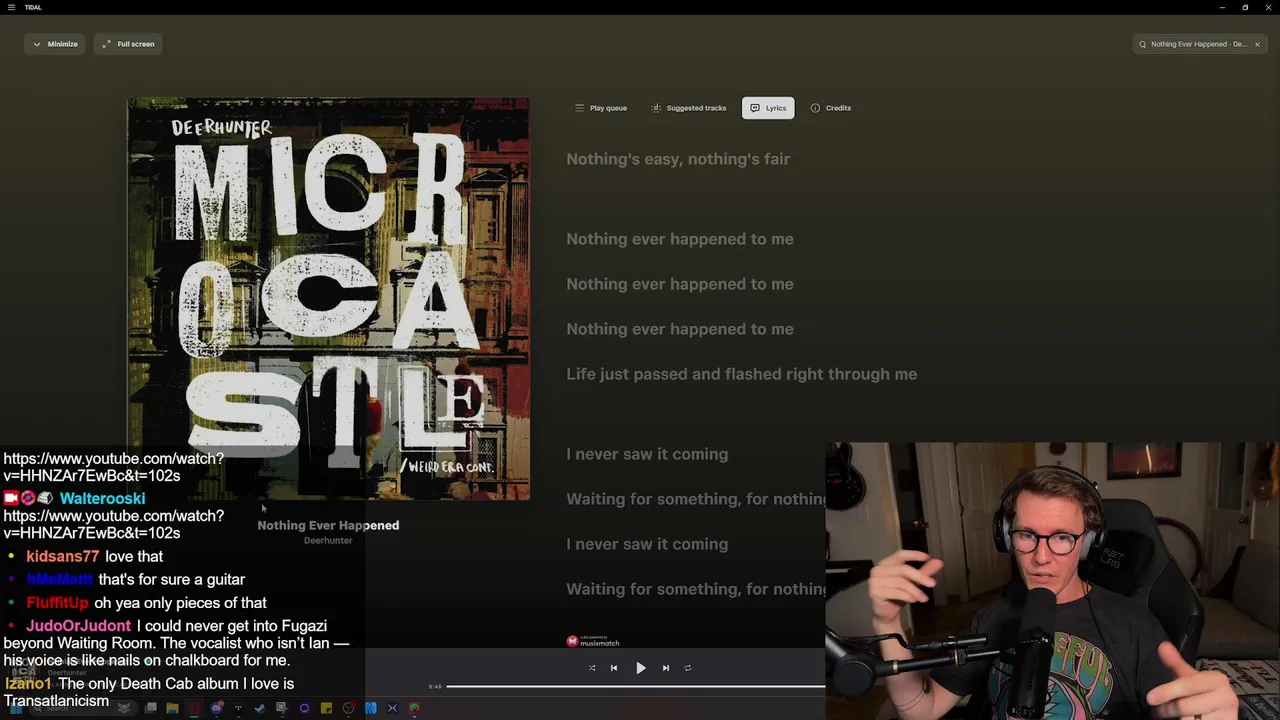
Task: Minimize the now playing view
Action: [x=55, y=44]
